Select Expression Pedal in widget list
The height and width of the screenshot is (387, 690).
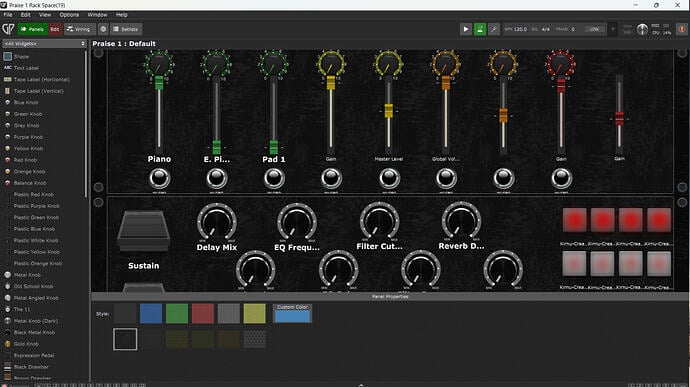click(34, 355)
